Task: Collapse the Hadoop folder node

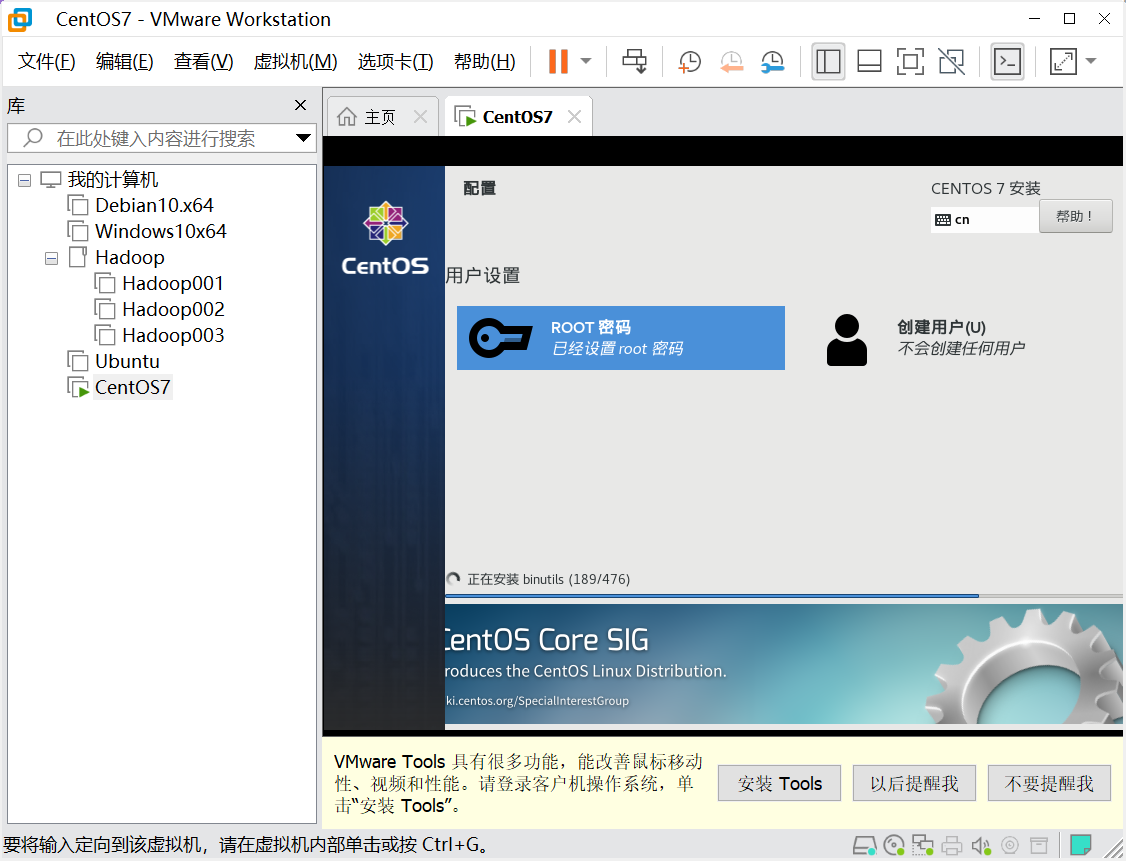Action: pos(51,258)
